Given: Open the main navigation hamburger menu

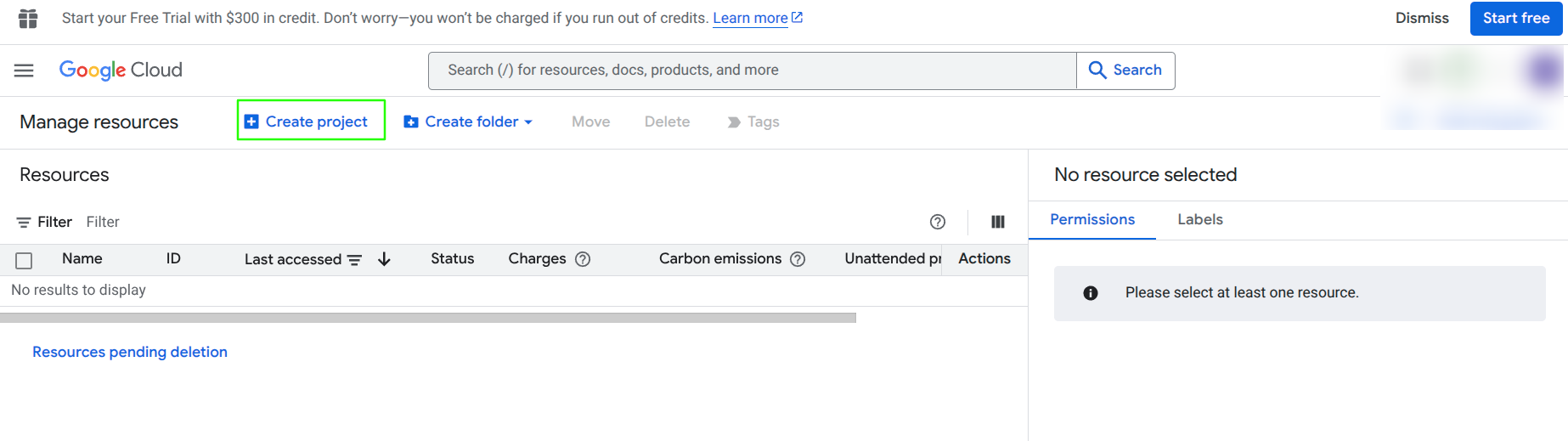Looking at the screenshot, I should point(24,71).
